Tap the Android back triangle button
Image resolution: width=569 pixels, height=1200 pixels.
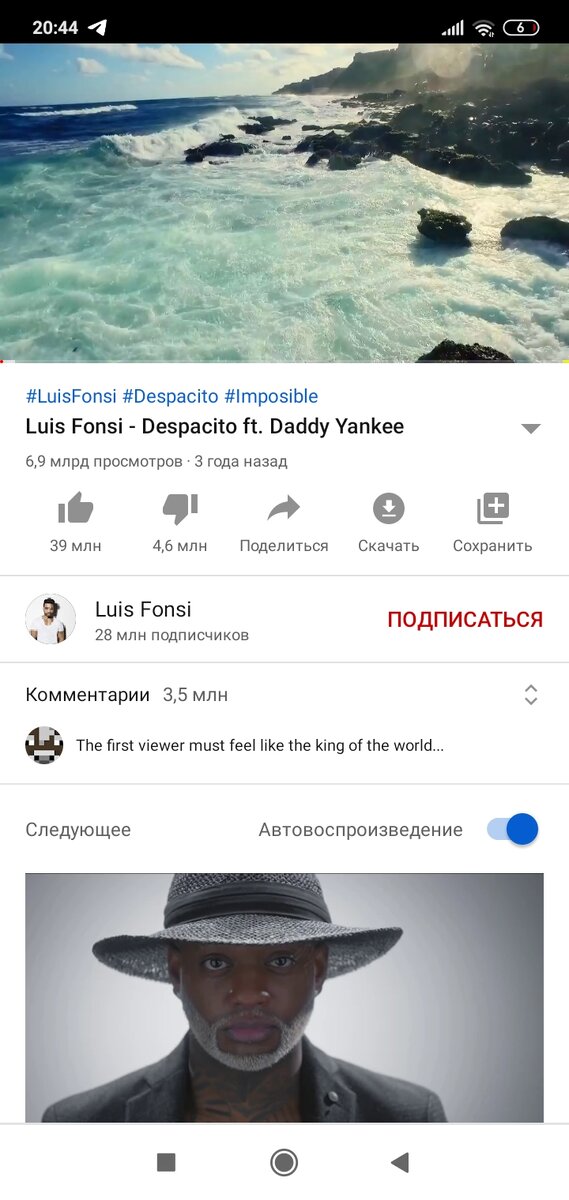(400, 1162)
